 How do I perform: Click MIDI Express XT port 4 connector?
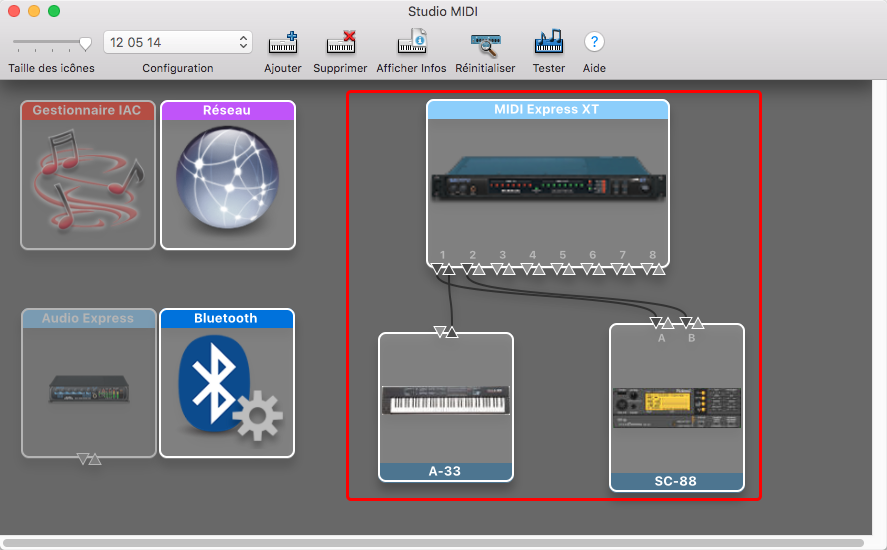(x=533, y=269)
